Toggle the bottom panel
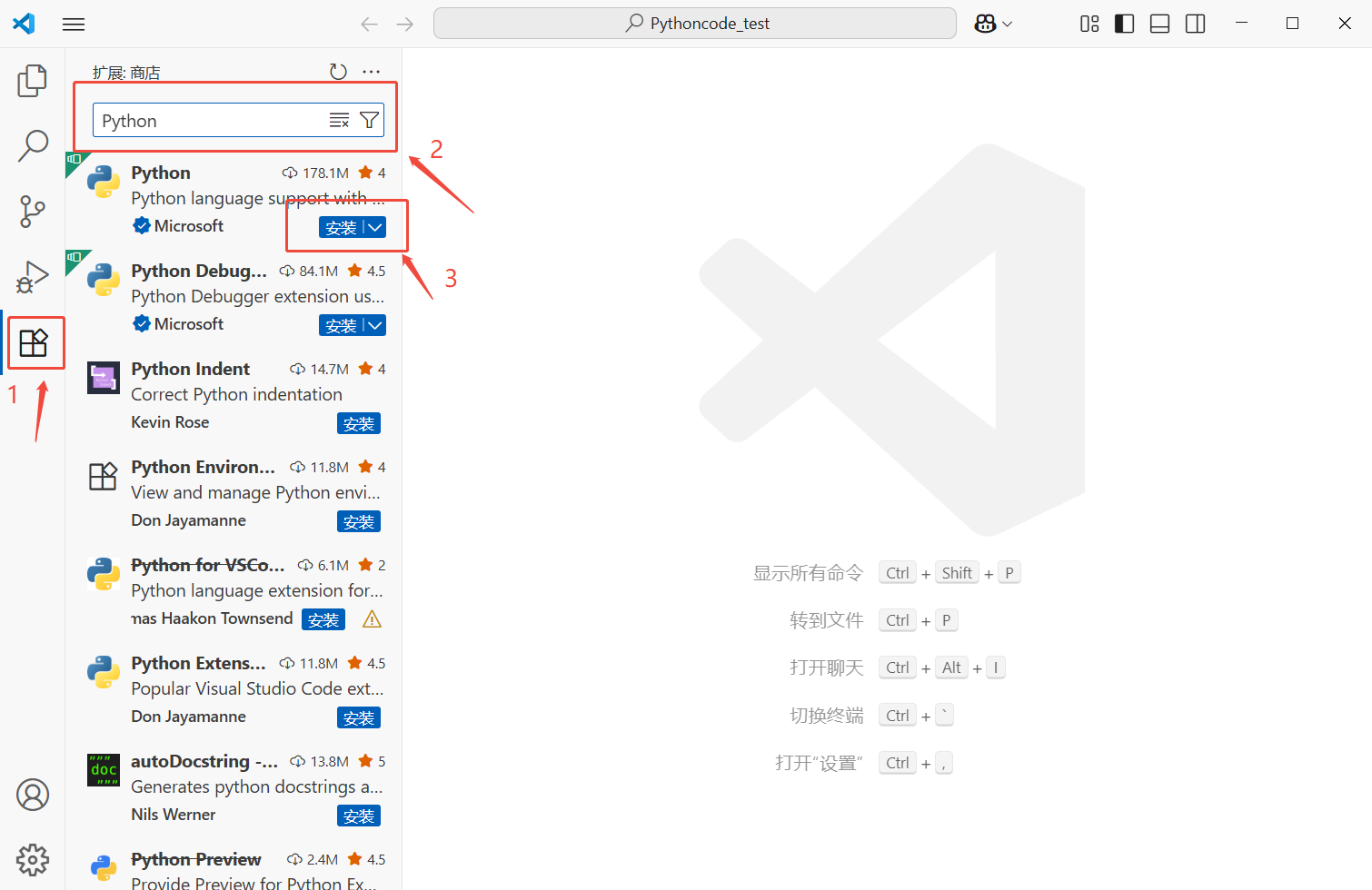 1159,24
